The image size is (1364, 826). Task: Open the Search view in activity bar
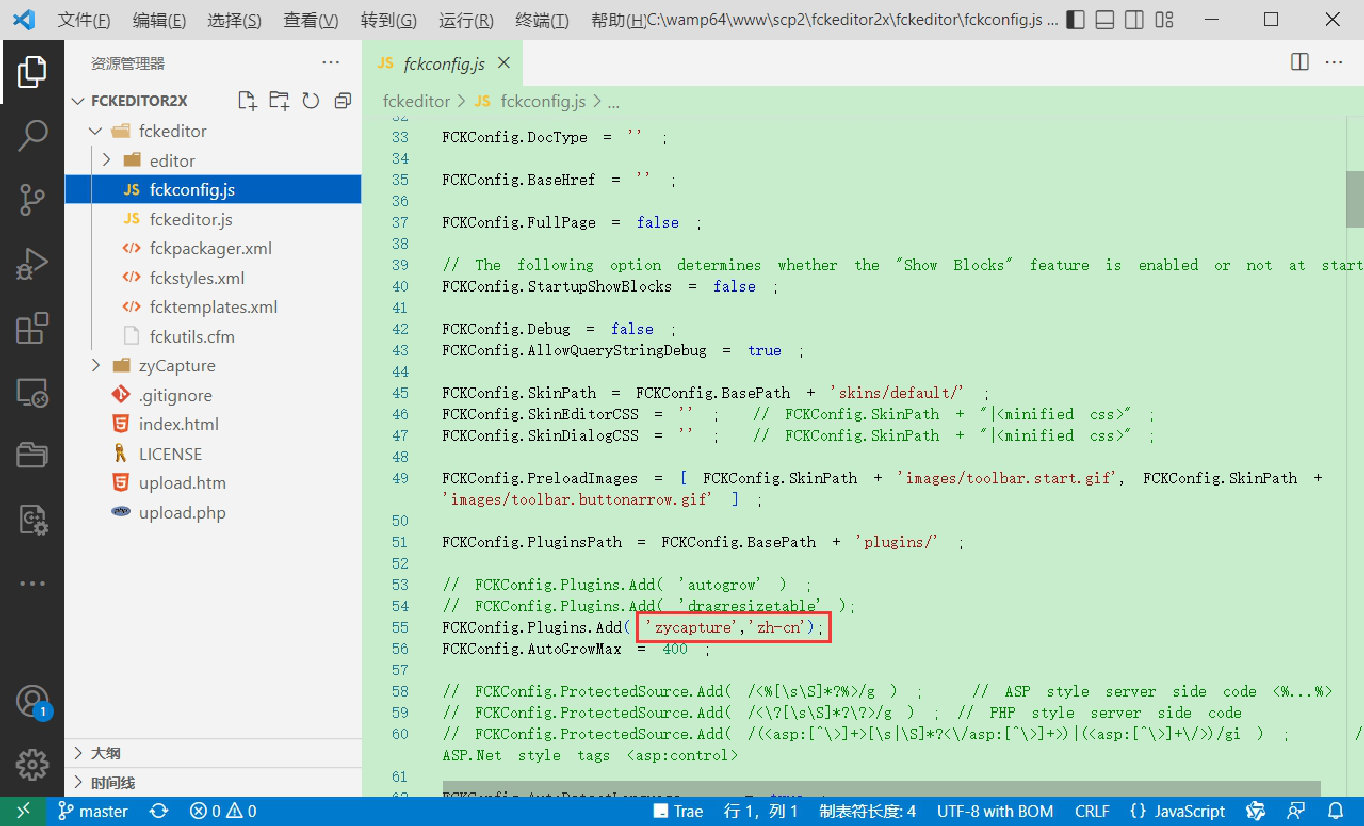(32, 135)
